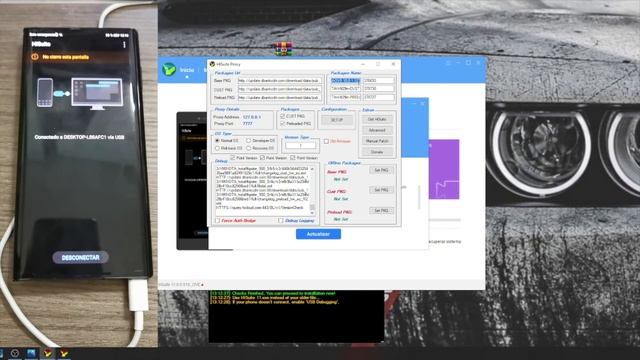Click the 'recuperar sistema' text in HiSuite
The height and width of the screenshot is (360, 640).
[x=445, y=242]
